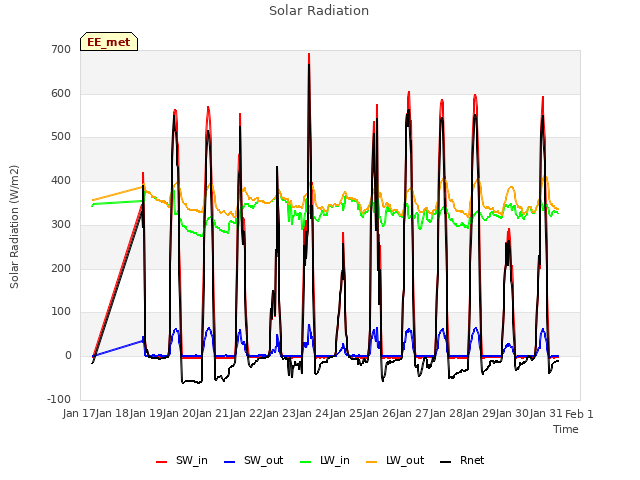Click the EE_met annotation label
This screenshot has height=480, width=640.
pyautogui.click(x=109, y=42)
